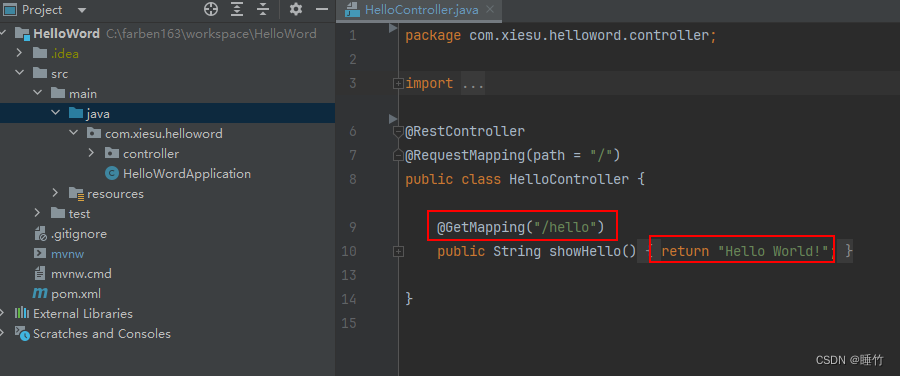Click the External Libraries icon
Screen dimensions: 900x376
(22, 313)
